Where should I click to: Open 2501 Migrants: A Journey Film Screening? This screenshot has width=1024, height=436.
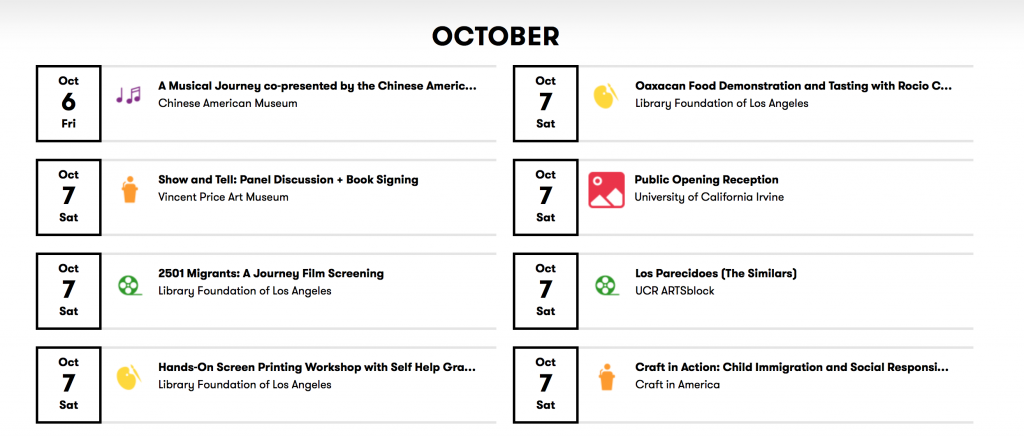pos(271,273)
